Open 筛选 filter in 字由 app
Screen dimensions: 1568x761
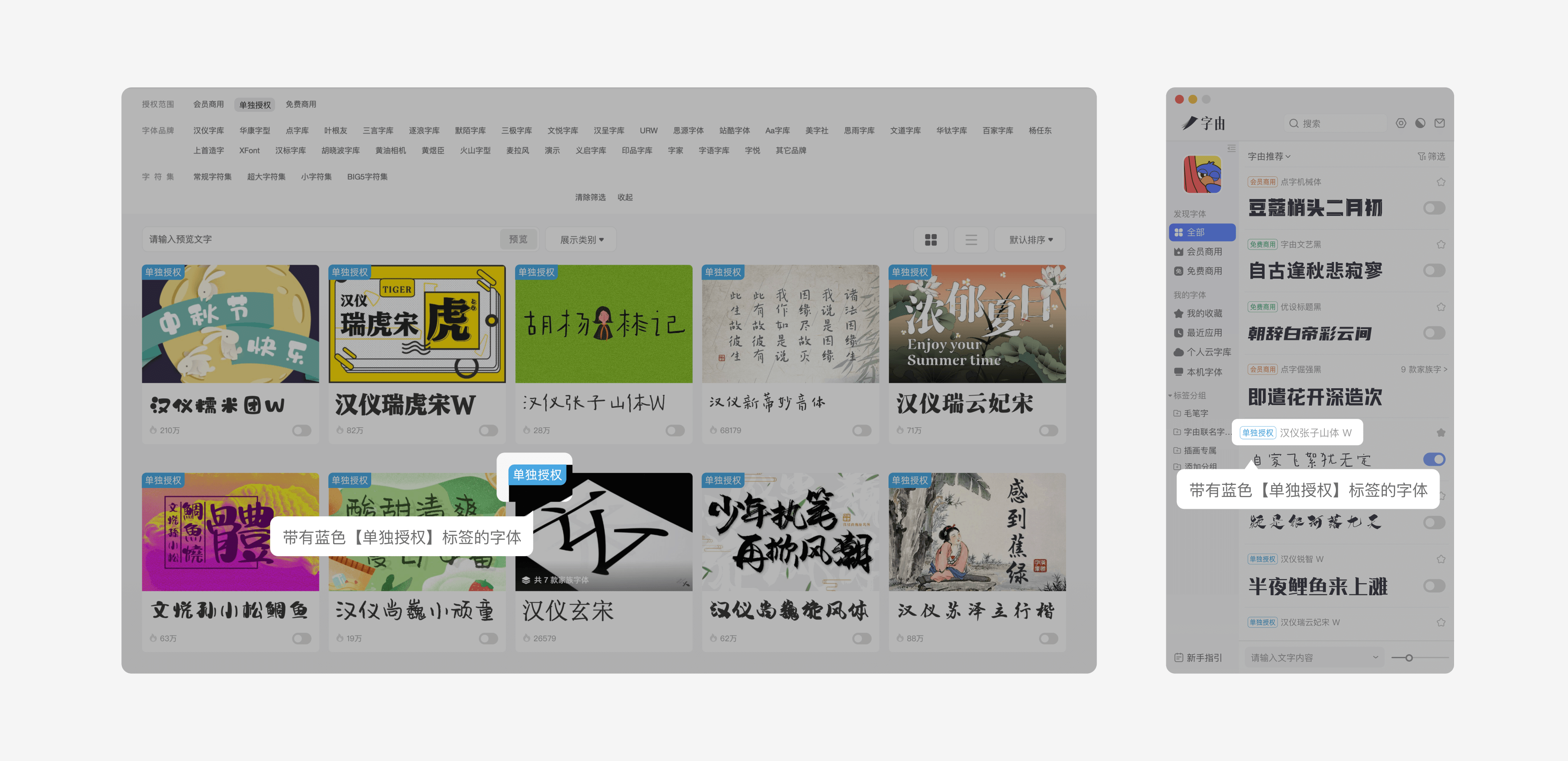[x=1432, y=156]
